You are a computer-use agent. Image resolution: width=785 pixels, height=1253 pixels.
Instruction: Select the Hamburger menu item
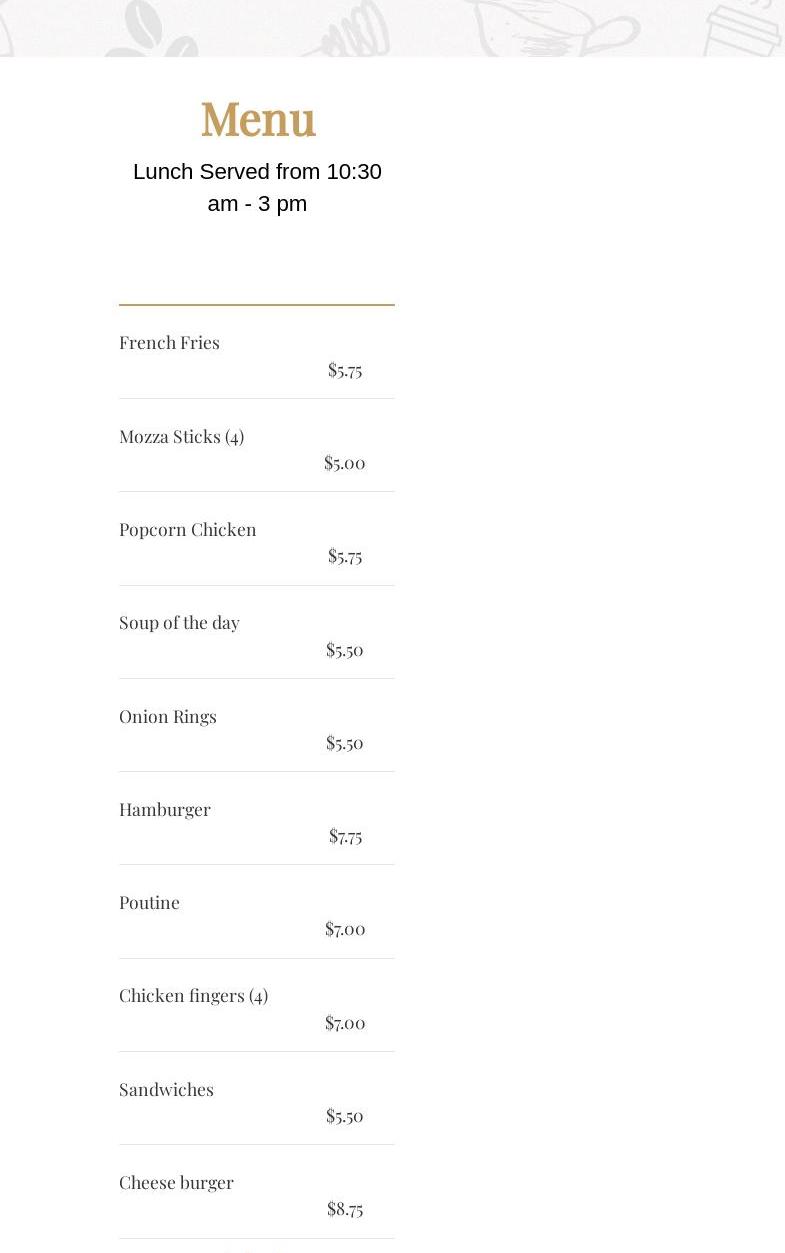(x=164, y=810)
